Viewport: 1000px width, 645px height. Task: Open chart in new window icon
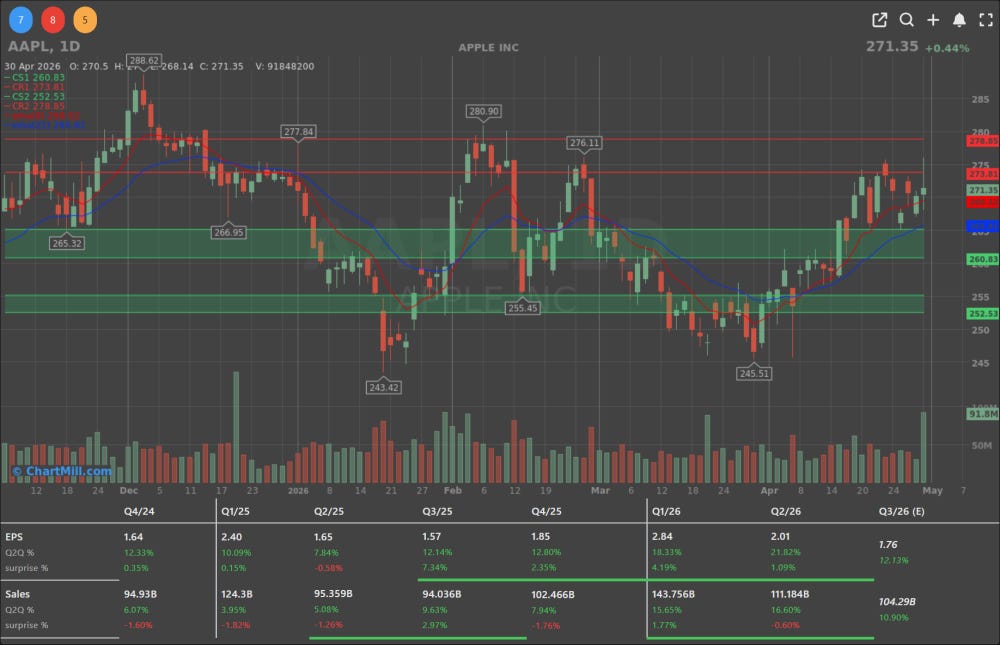(879, 20)
